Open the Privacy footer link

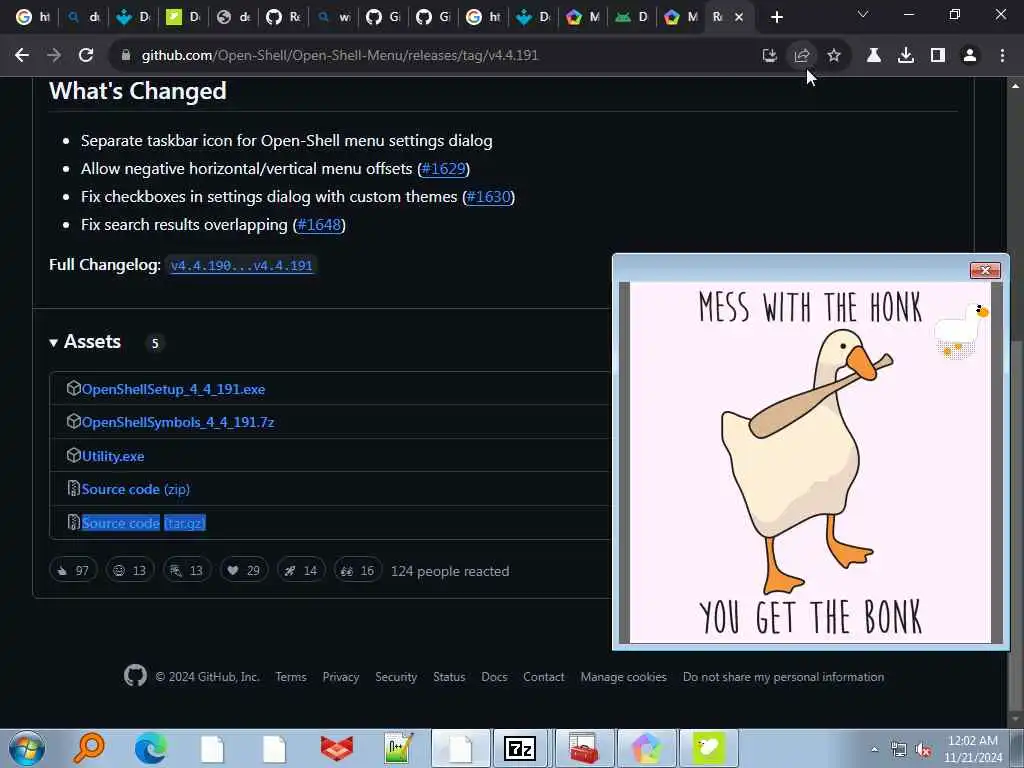(x=341, y=677)
